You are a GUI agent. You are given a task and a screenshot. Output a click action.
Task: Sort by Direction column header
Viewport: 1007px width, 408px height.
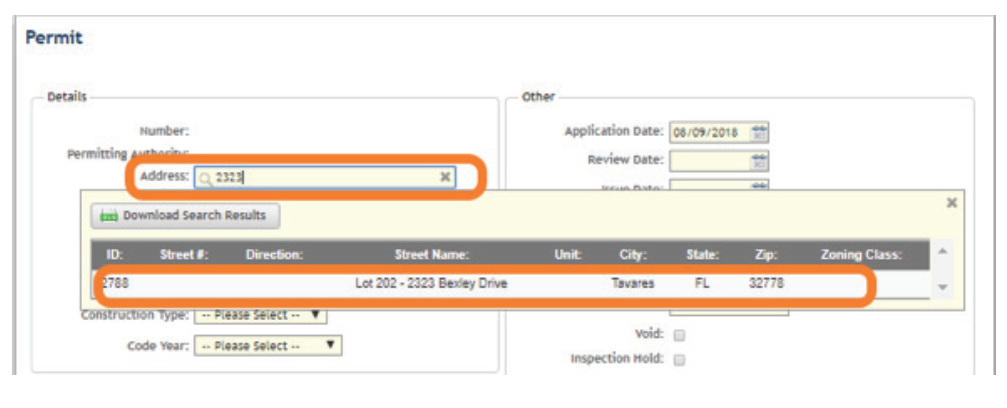[x=274, y=255]
